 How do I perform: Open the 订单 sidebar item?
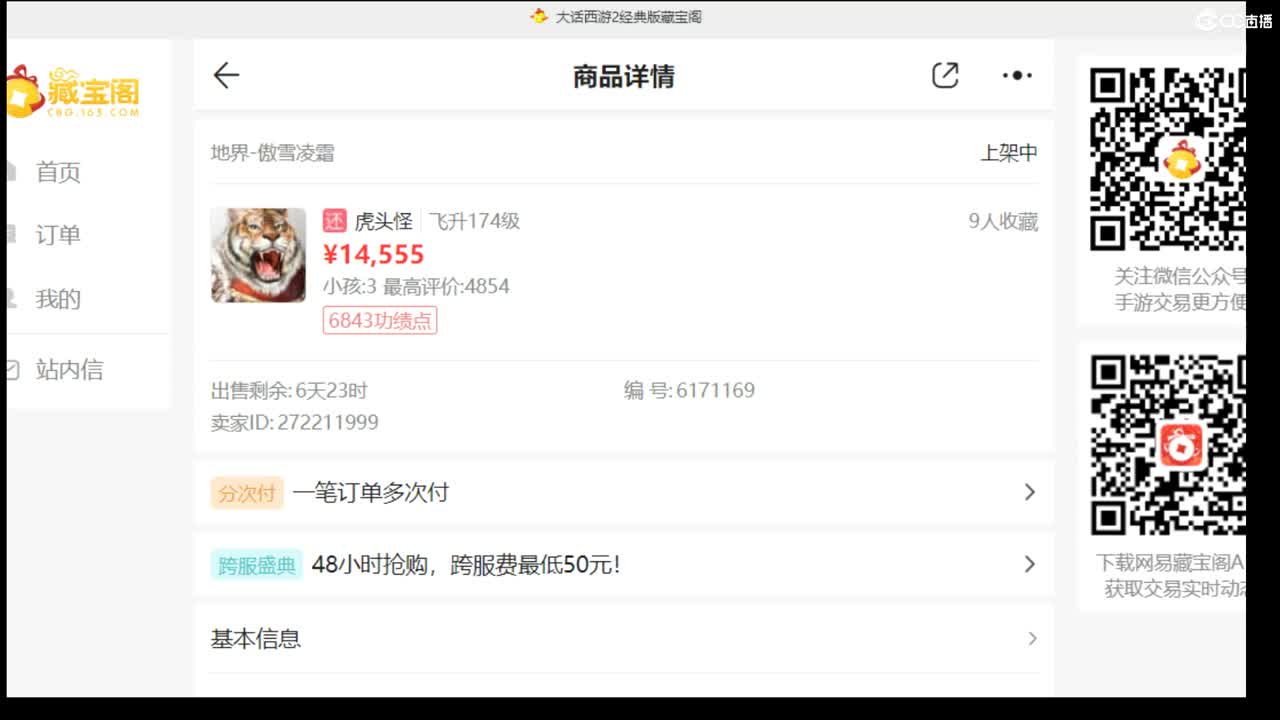[x=58, y=235]
